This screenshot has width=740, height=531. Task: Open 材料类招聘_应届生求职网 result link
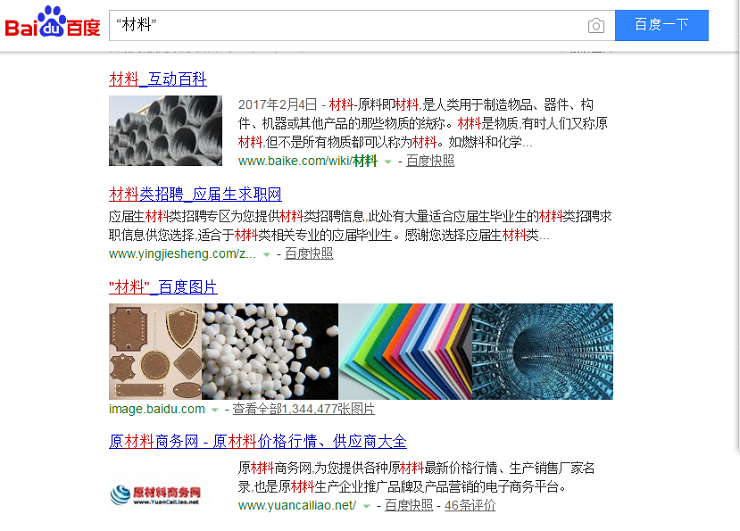click(x=195, y=194)
